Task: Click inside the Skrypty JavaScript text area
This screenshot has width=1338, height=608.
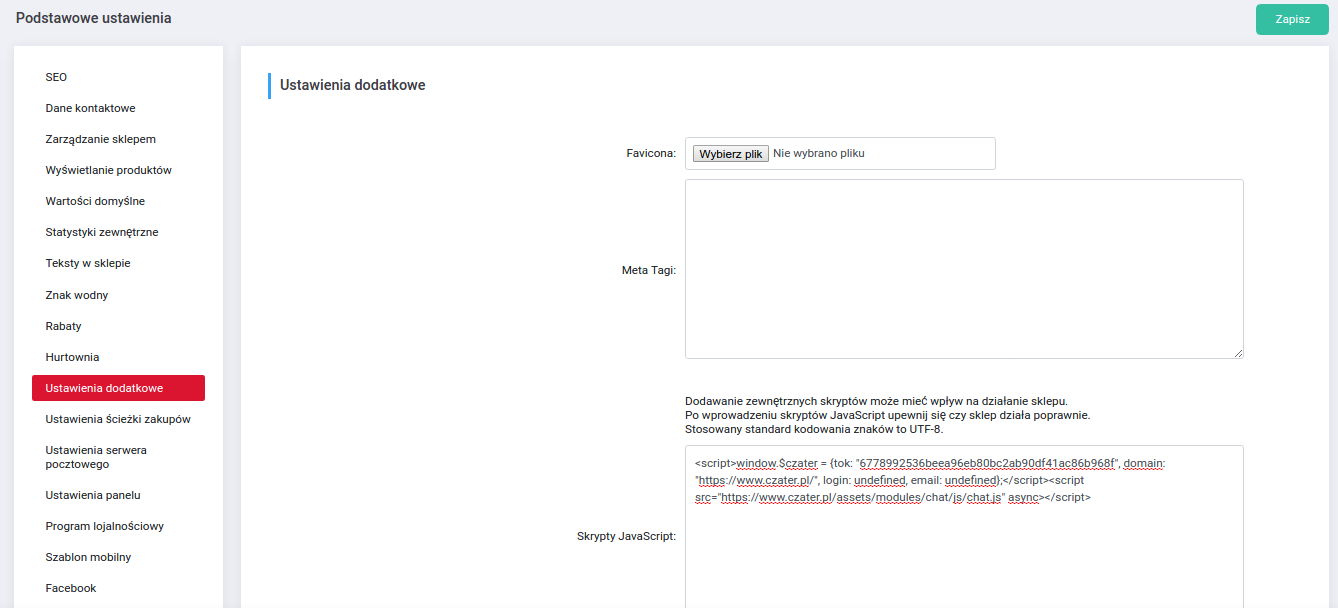Action: [x=964, y=527]
